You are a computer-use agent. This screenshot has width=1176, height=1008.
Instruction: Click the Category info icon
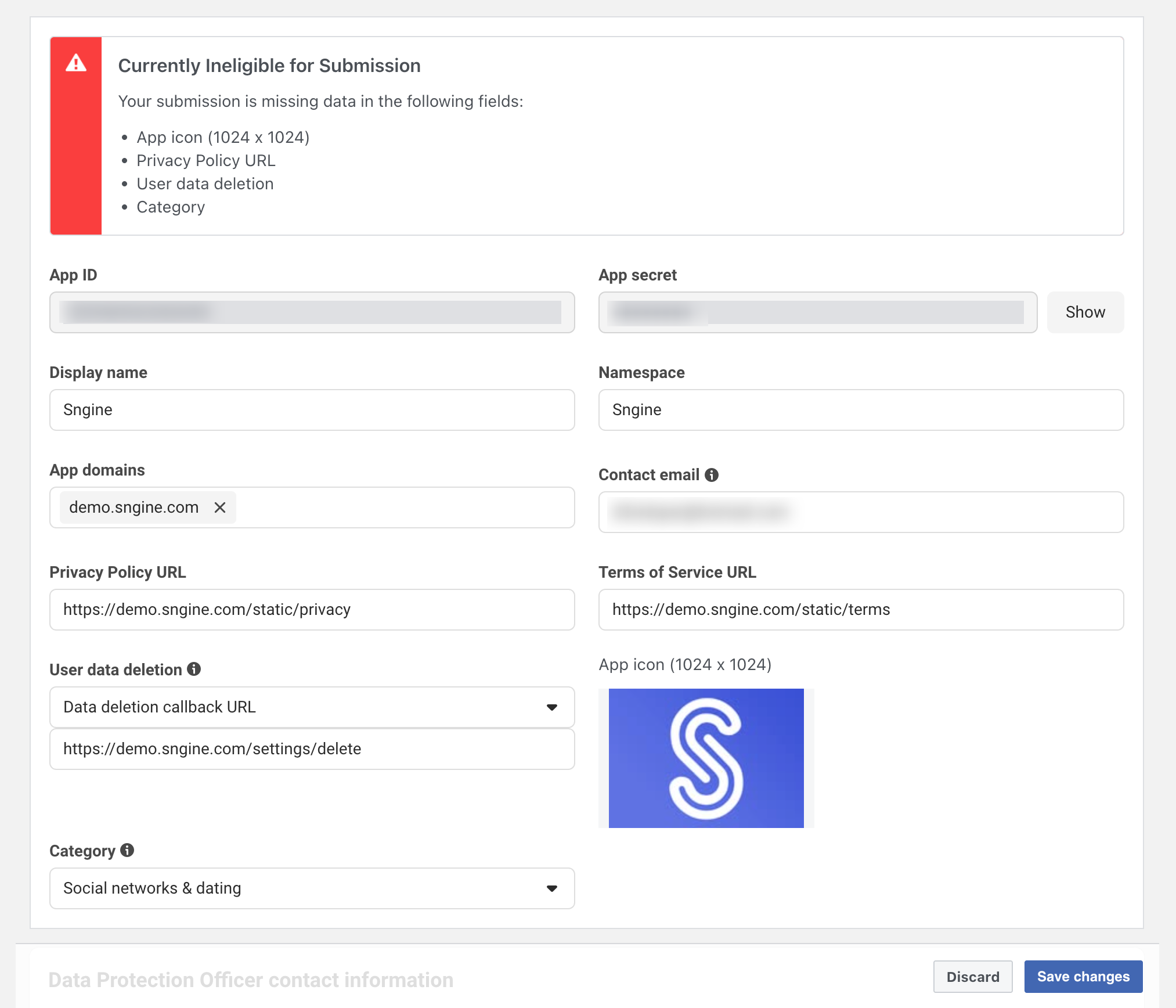pyautogui.click(x=127, y=851)
